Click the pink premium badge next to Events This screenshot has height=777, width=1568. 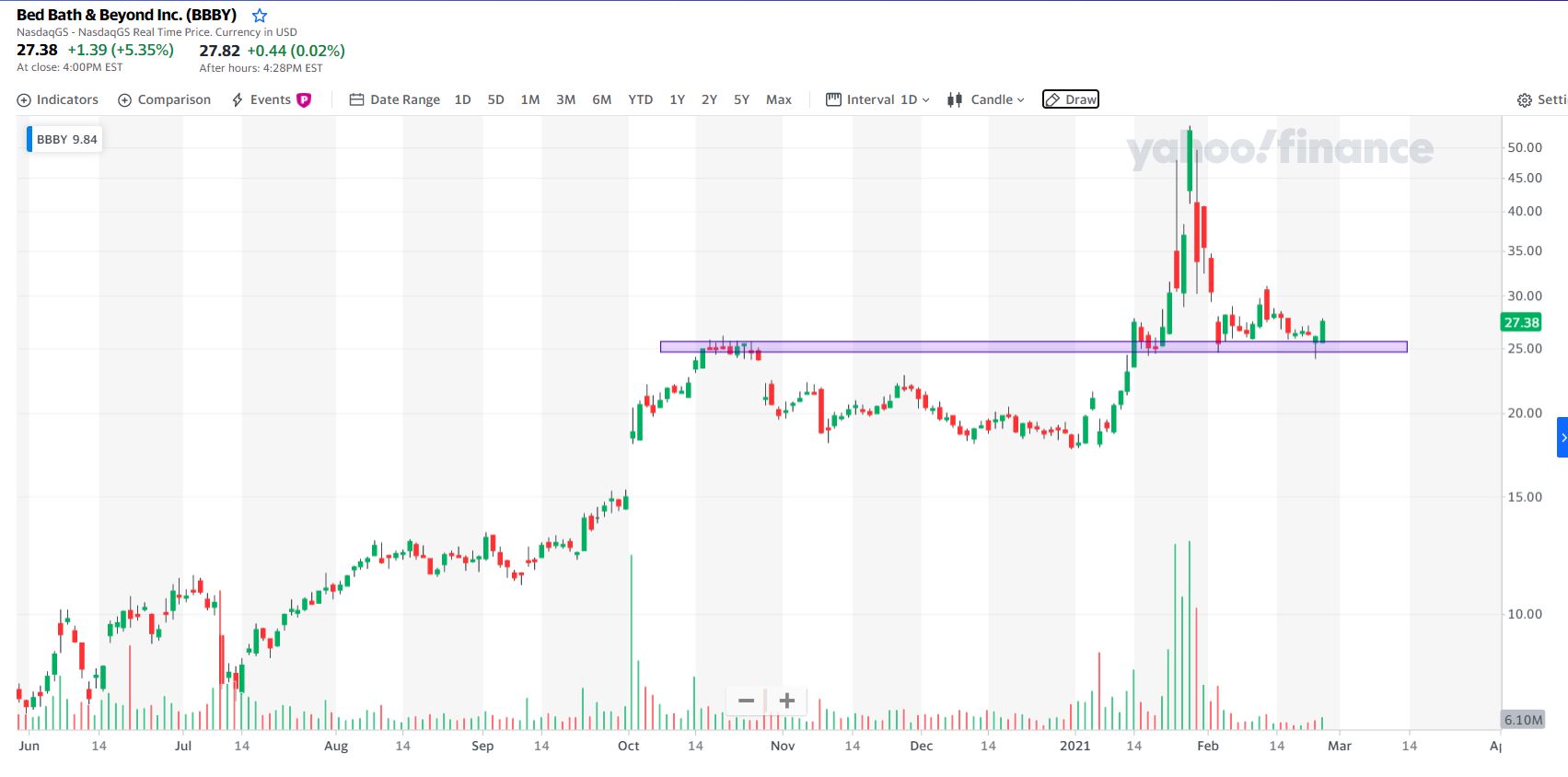[x=304, y=100]
